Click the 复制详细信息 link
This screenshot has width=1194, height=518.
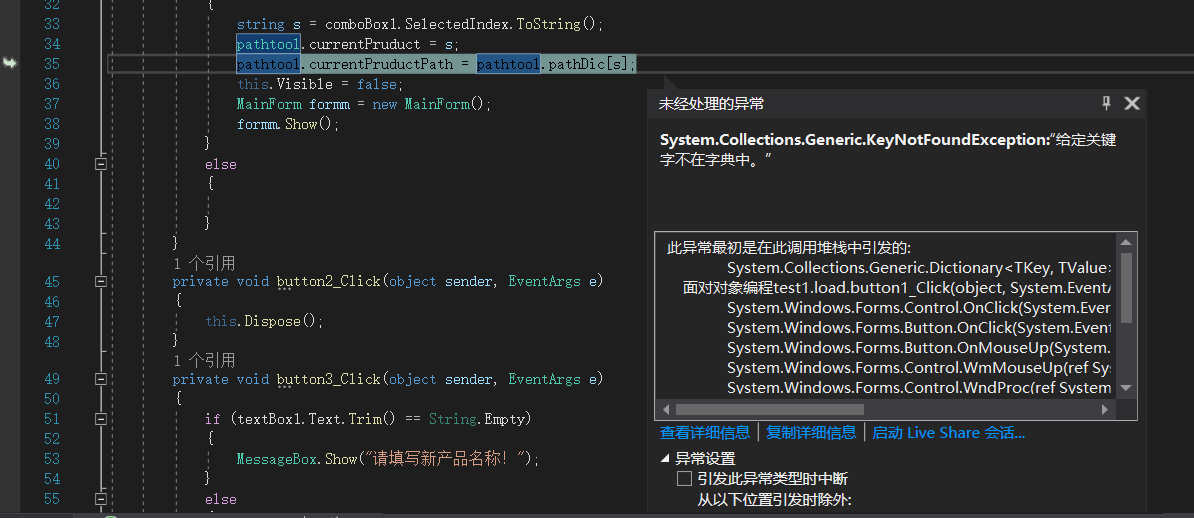[811, 433]
